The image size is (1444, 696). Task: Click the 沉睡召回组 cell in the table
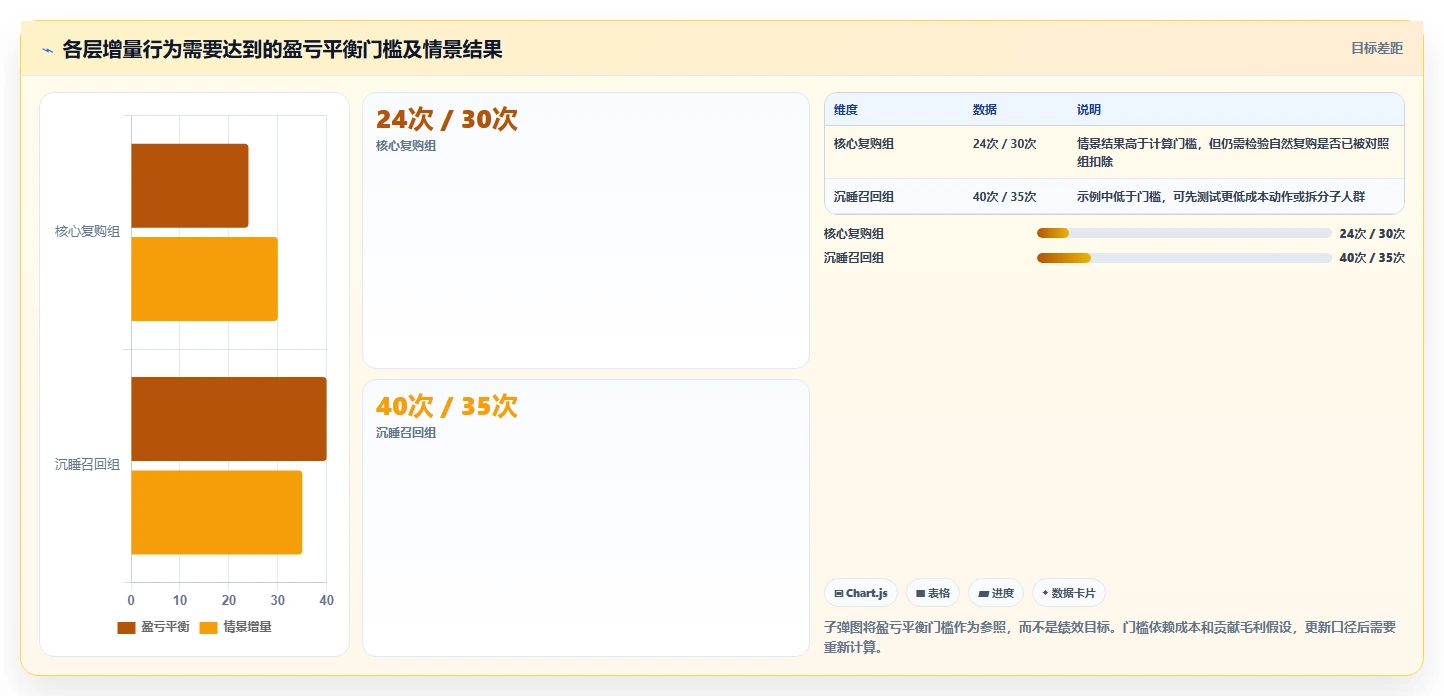(864, 197)
